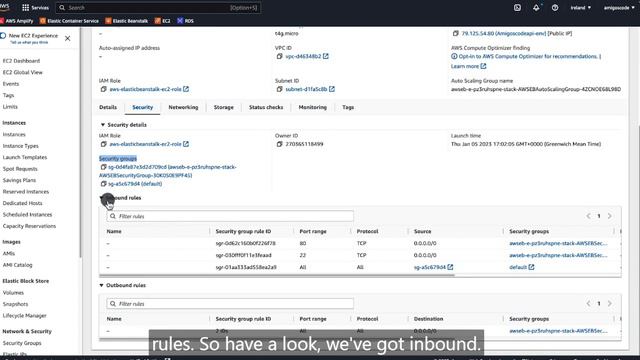The image size is (640, 360).
Task: Copy the Subnet ID value
Action: click(x=279, y=89)
